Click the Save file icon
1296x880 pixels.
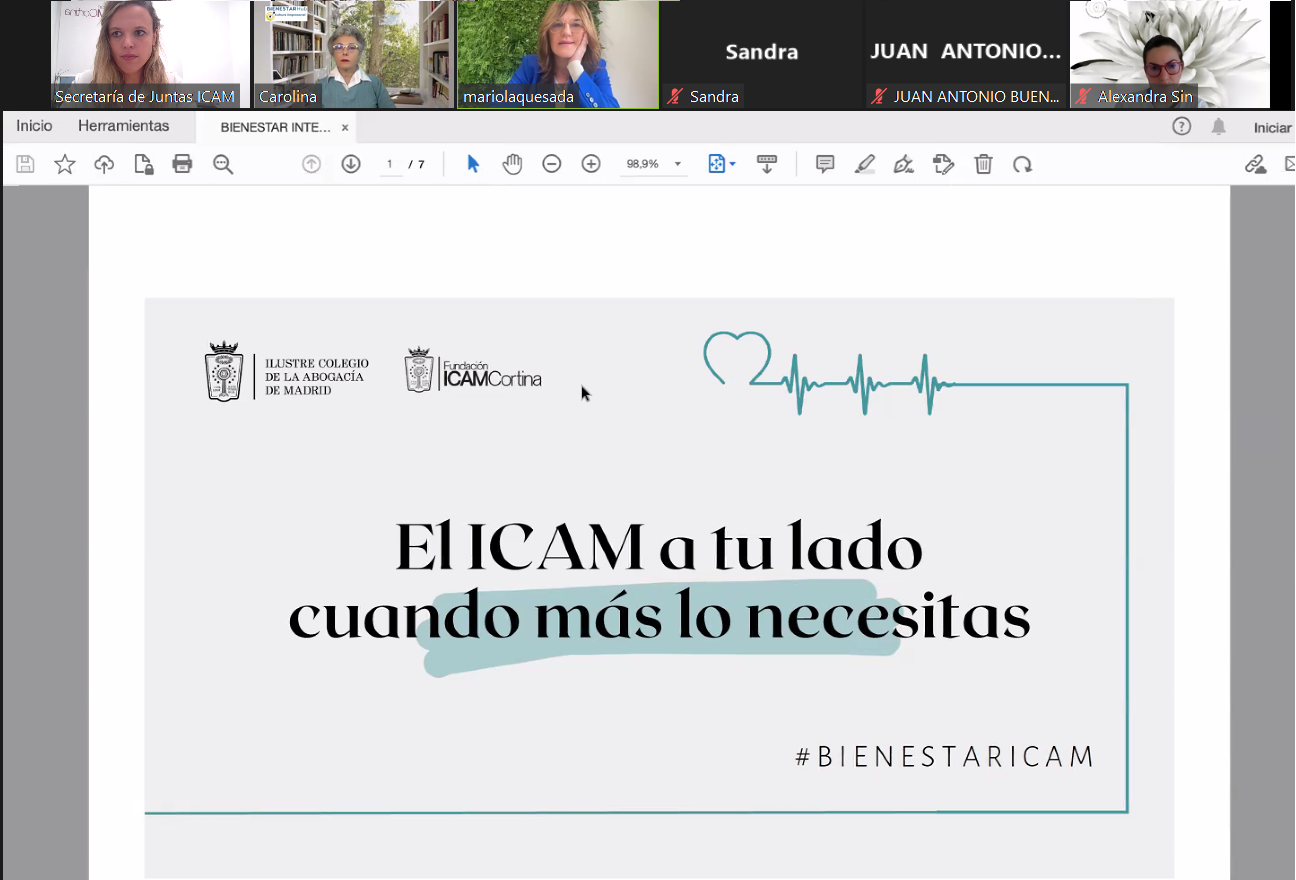tap(25, 164)
